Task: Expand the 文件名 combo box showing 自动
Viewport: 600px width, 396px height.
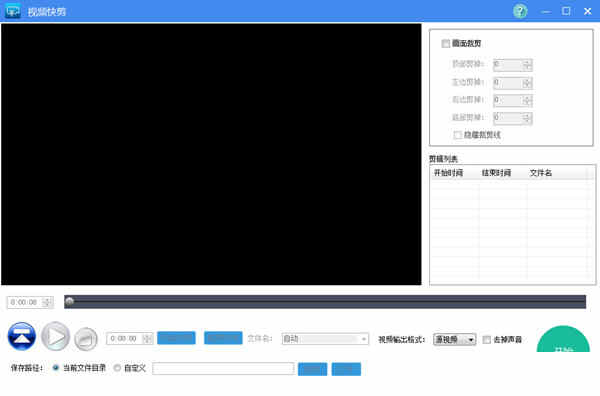Action: point(325,339)
